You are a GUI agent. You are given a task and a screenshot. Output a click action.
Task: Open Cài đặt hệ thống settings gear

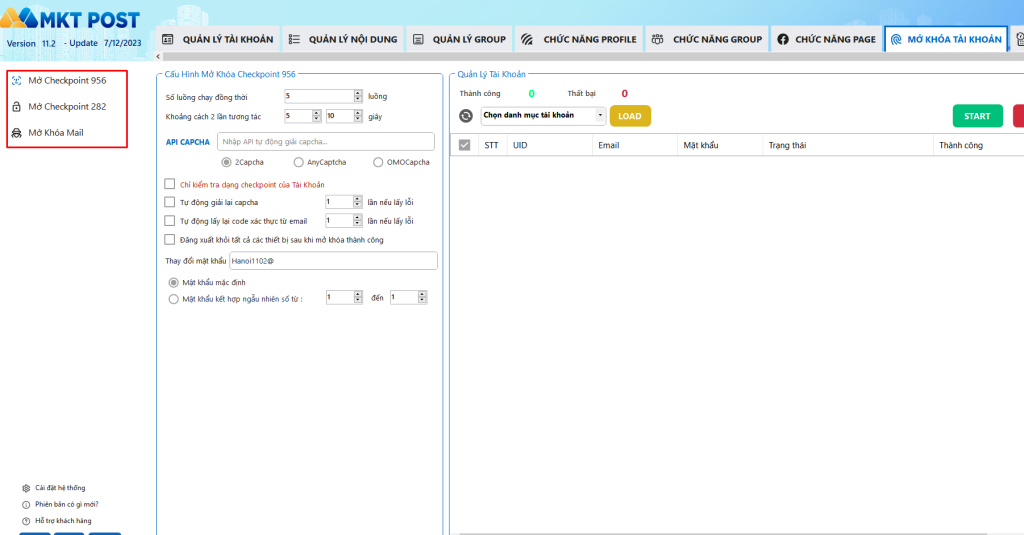[26, 488]
